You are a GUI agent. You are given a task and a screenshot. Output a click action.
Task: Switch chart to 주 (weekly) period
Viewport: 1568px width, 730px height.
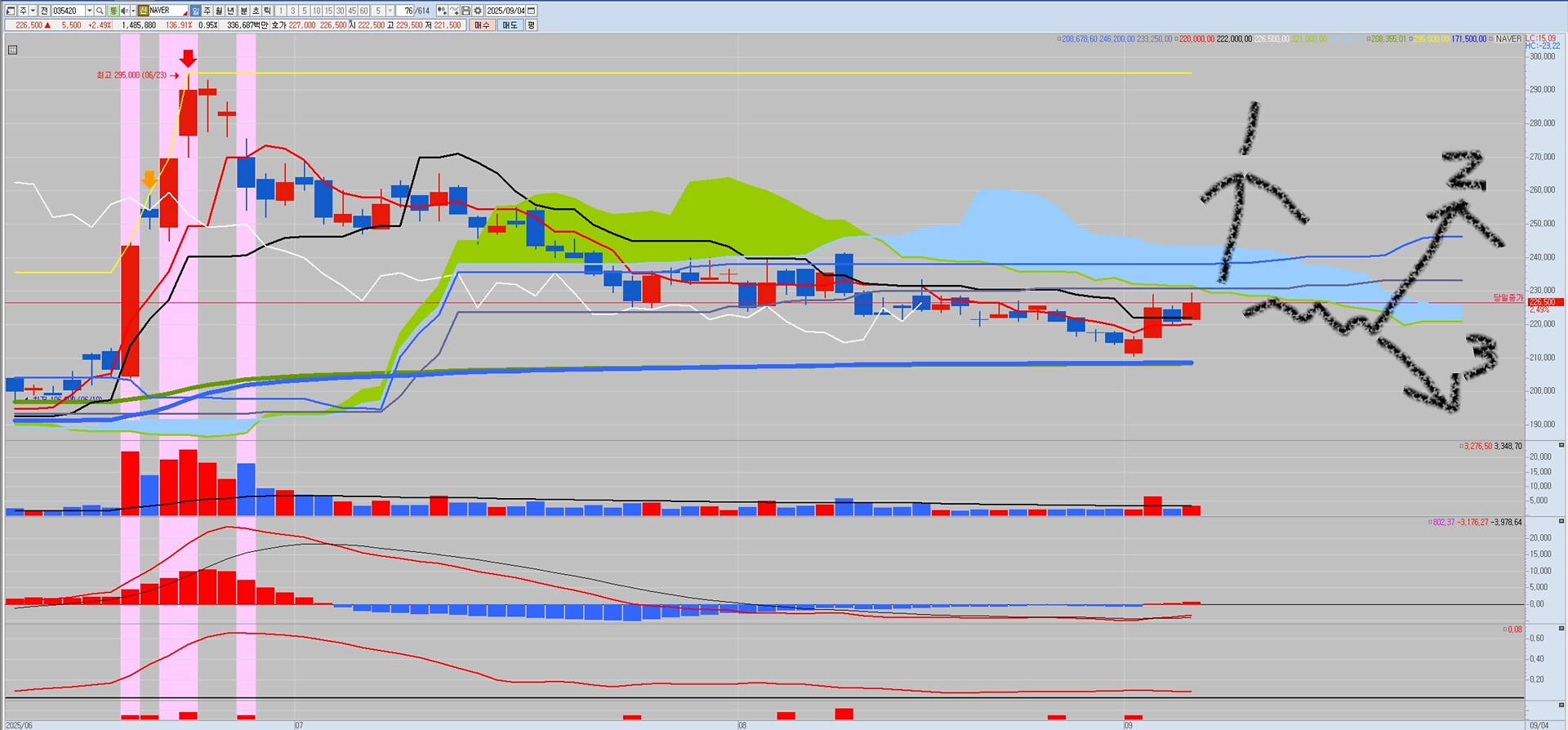tap(207, 11)
